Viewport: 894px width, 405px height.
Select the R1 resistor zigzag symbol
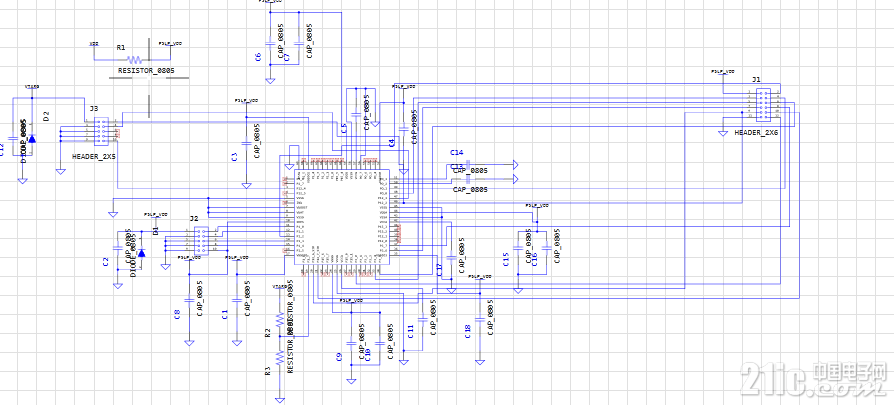135,59
